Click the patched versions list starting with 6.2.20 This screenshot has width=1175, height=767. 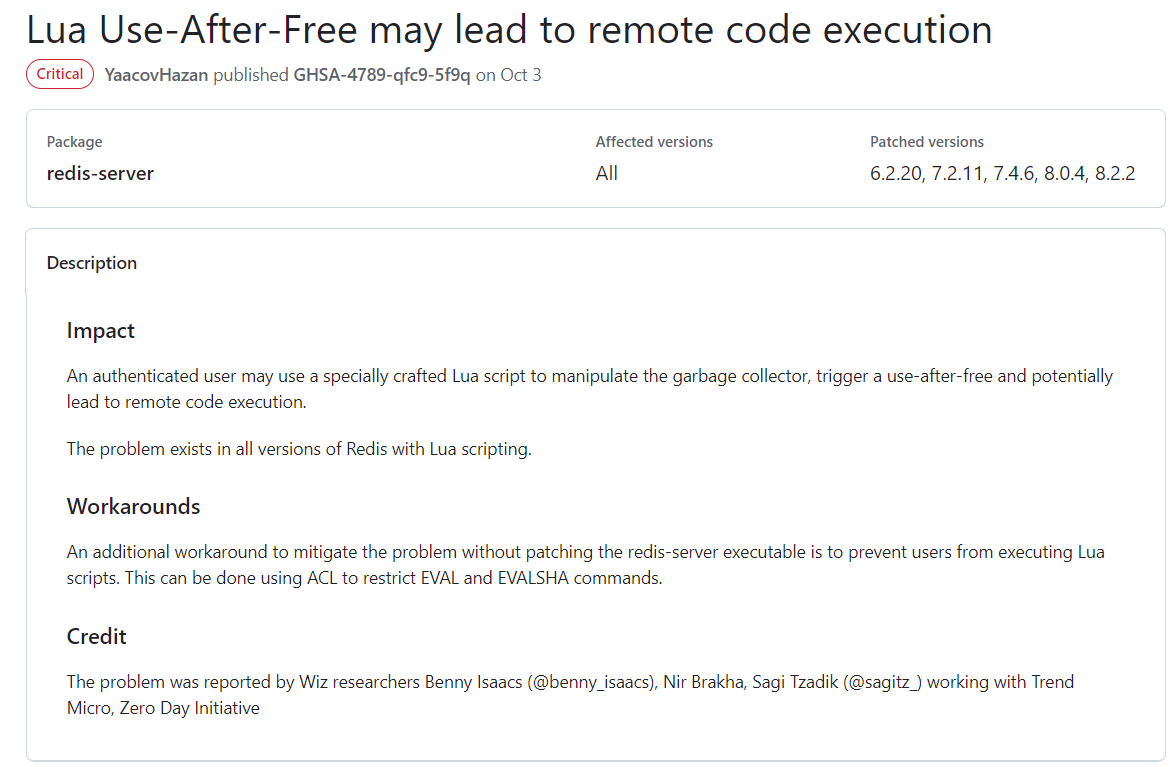click(x=1002, y=173)
